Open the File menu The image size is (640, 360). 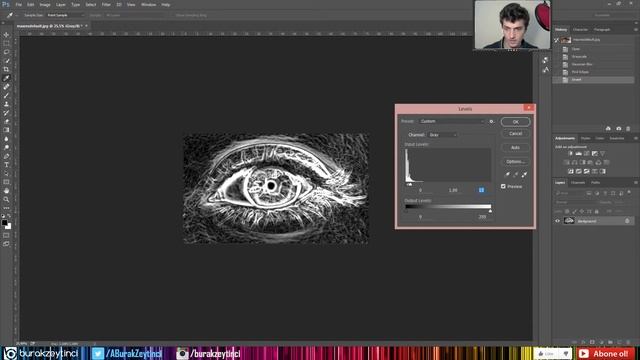coord(18,4)
